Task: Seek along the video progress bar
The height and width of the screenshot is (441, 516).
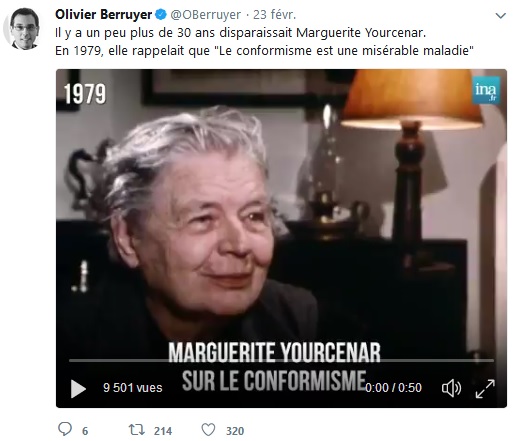Action: [281, 360]
